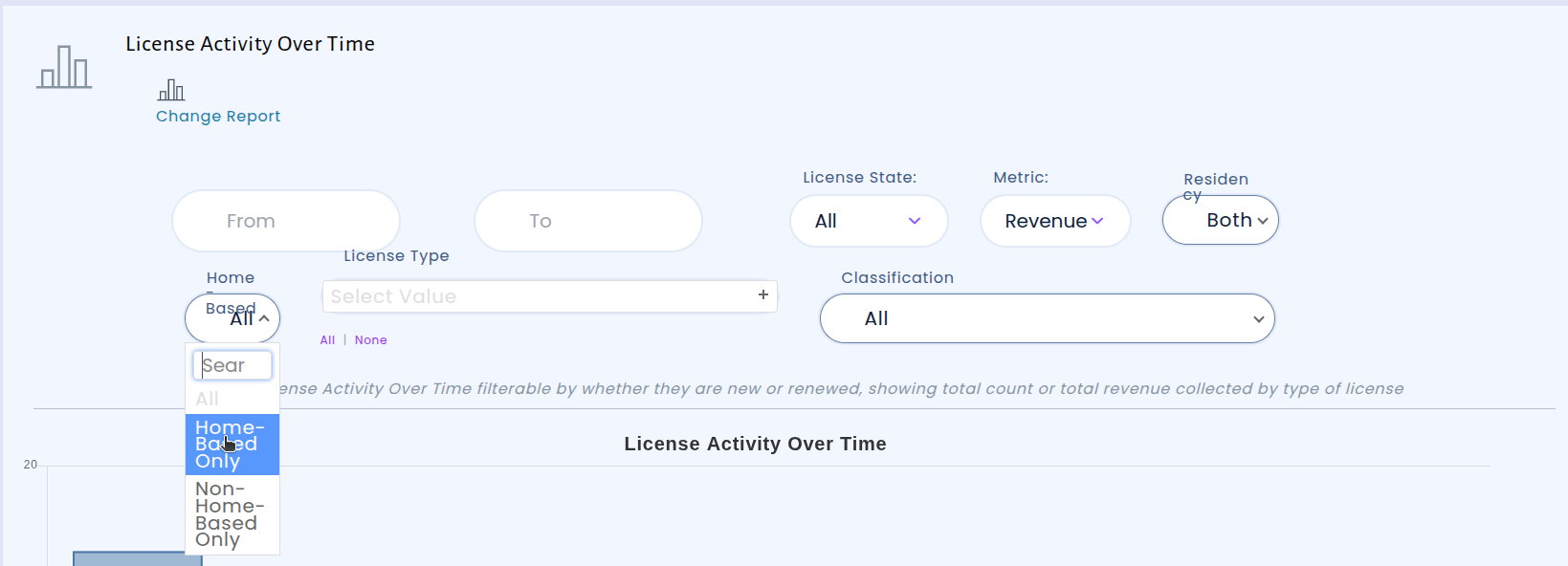Open the Residency dropdown showing Both

[x=1221, y=220]
